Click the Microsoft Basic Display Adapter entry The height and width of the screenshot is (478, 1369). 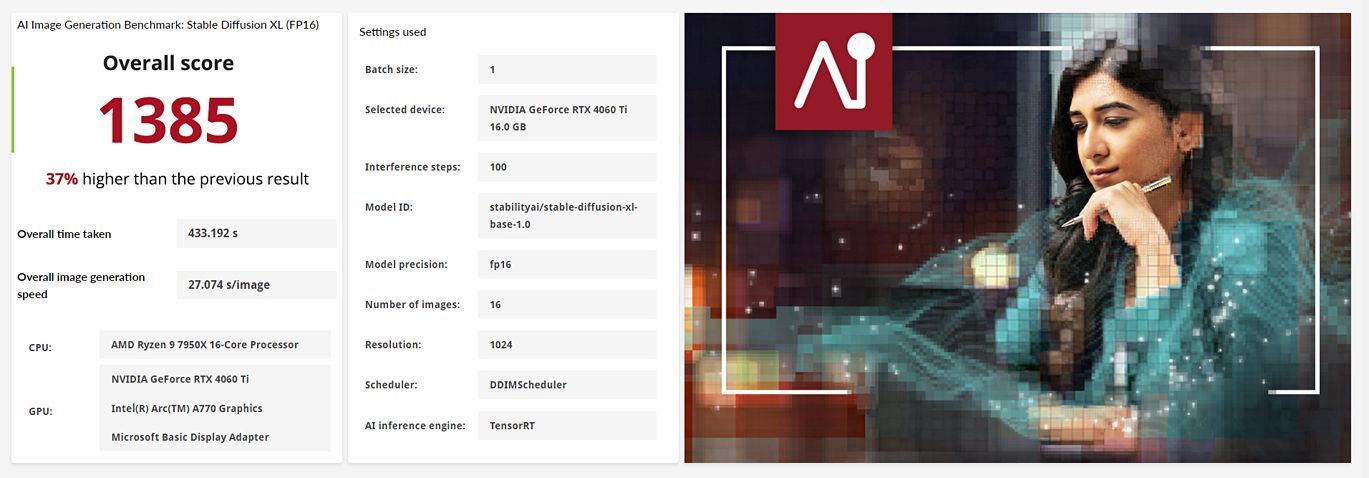pyautogui.click(x=190, y=437)
